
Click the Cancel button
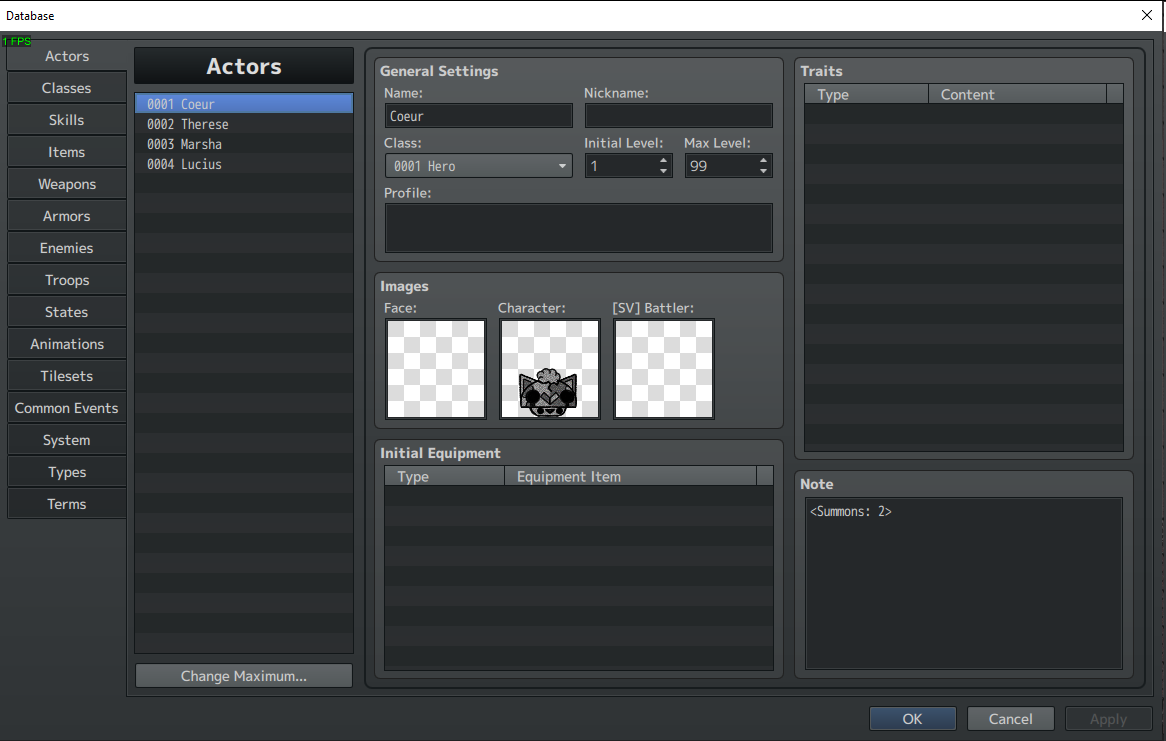[1010, 719]
